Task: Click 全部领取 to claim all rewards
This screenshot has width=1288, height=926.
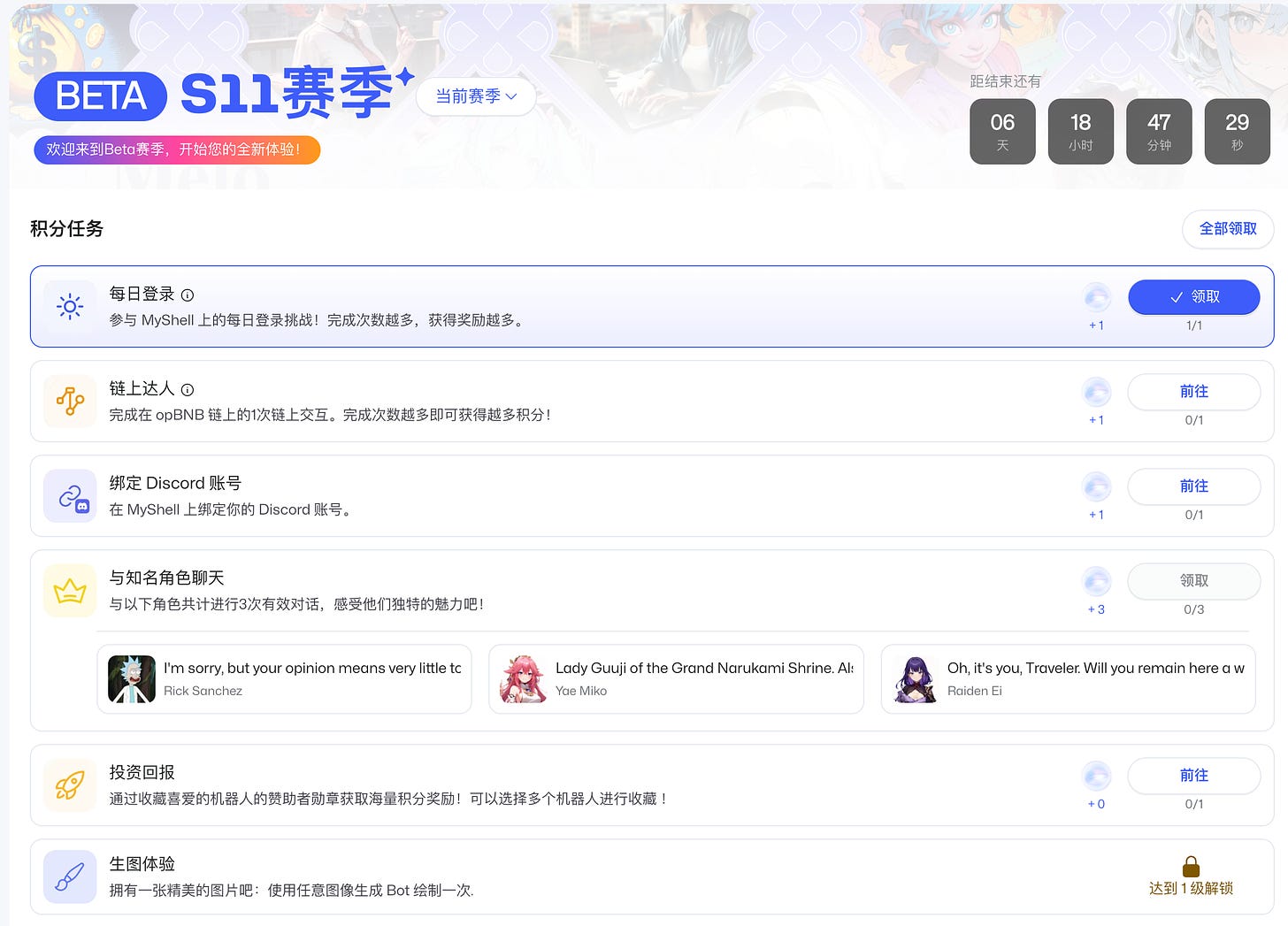Action: (x=1228, y=229)
